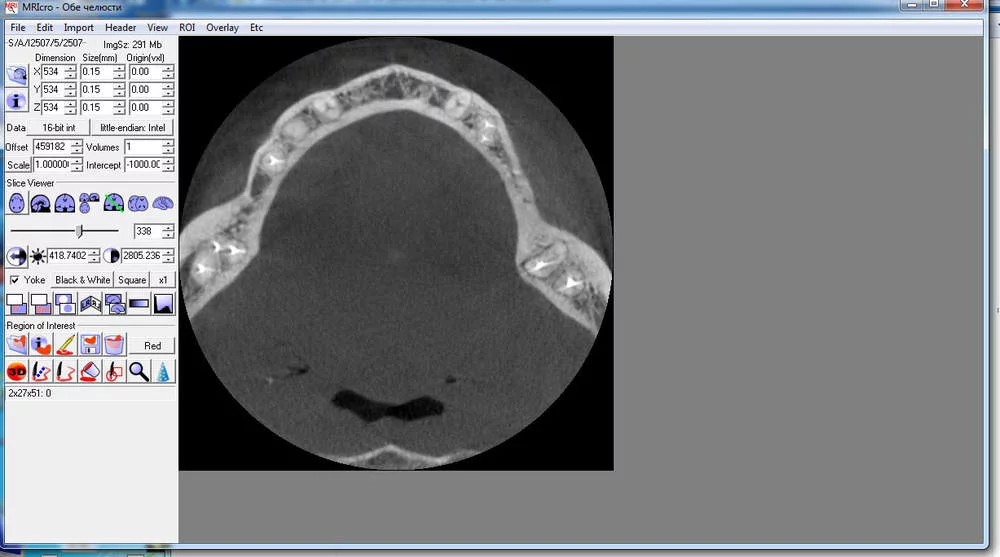Click the CT jaw slice image

pyautogui.click(x=396, y=253)
